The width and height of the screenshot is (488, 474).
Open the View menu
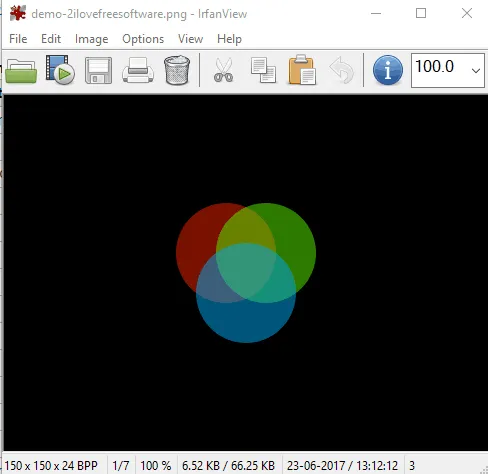coord(190,39)
